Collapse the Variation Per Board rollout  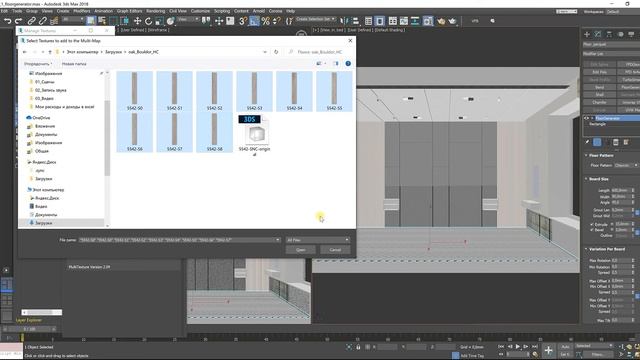click(586, 249)
